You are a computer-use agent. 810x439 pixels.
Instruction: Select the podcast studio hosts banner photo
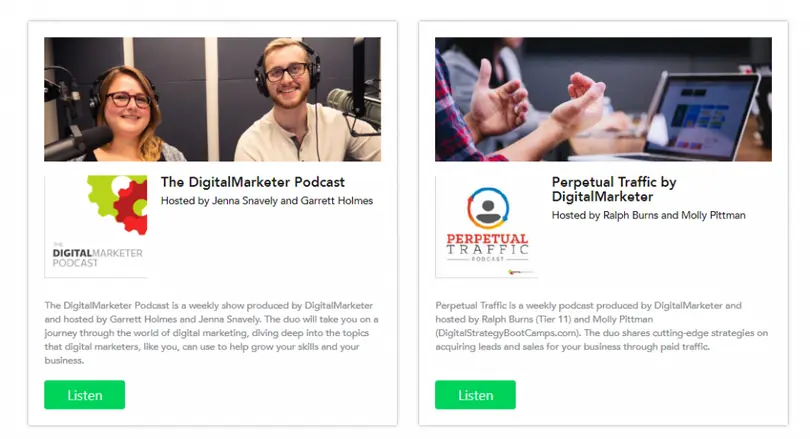pos(212,99)
